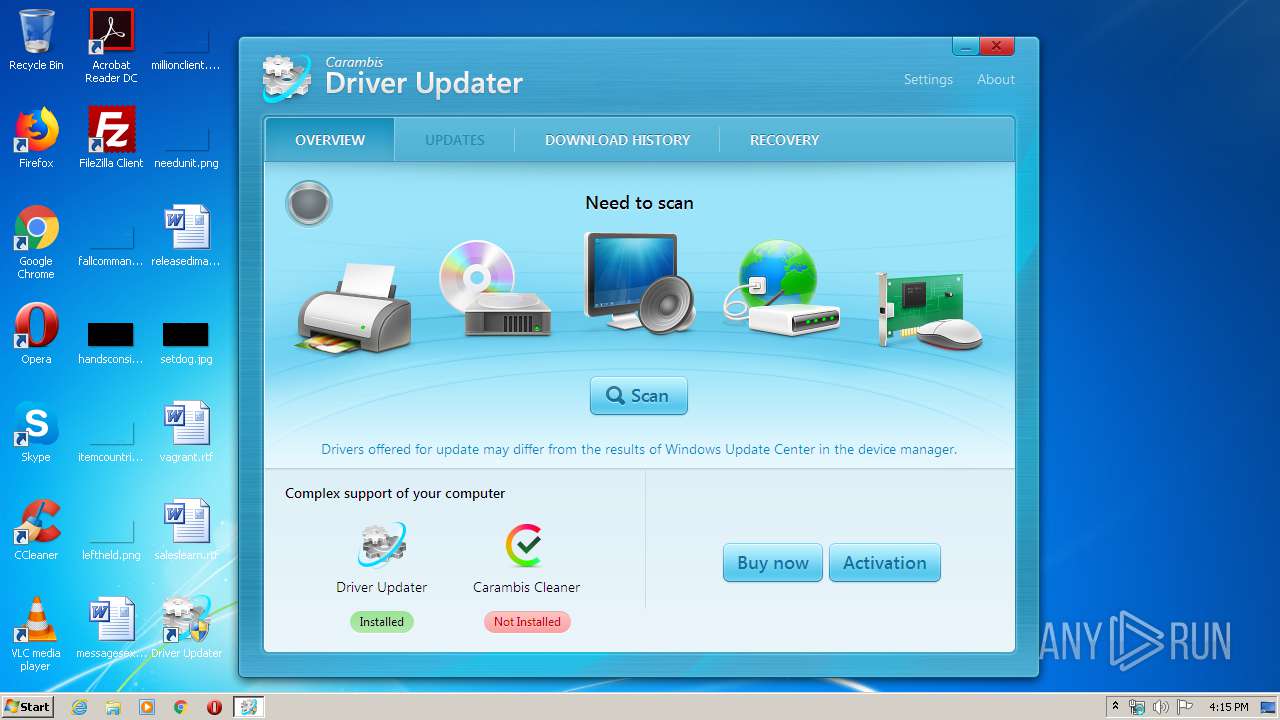1280x720 pixels.
Task: Open Acrobat Reader DC desktop shortcut
Action: [111, 46]
